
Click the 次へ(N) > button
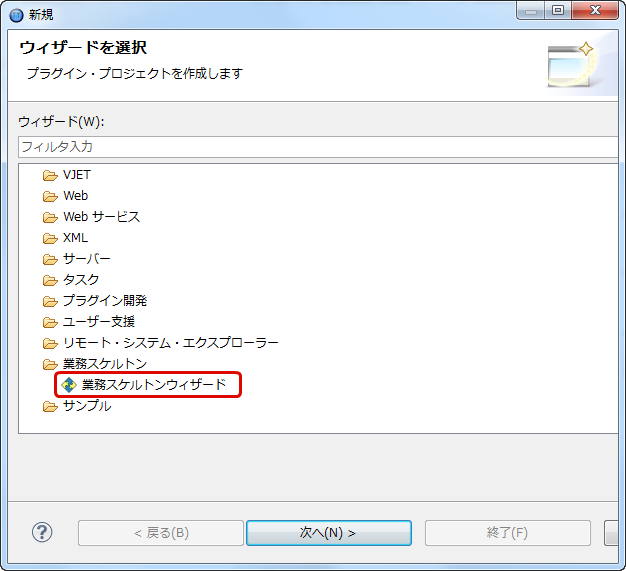click(x=329, y=533)
